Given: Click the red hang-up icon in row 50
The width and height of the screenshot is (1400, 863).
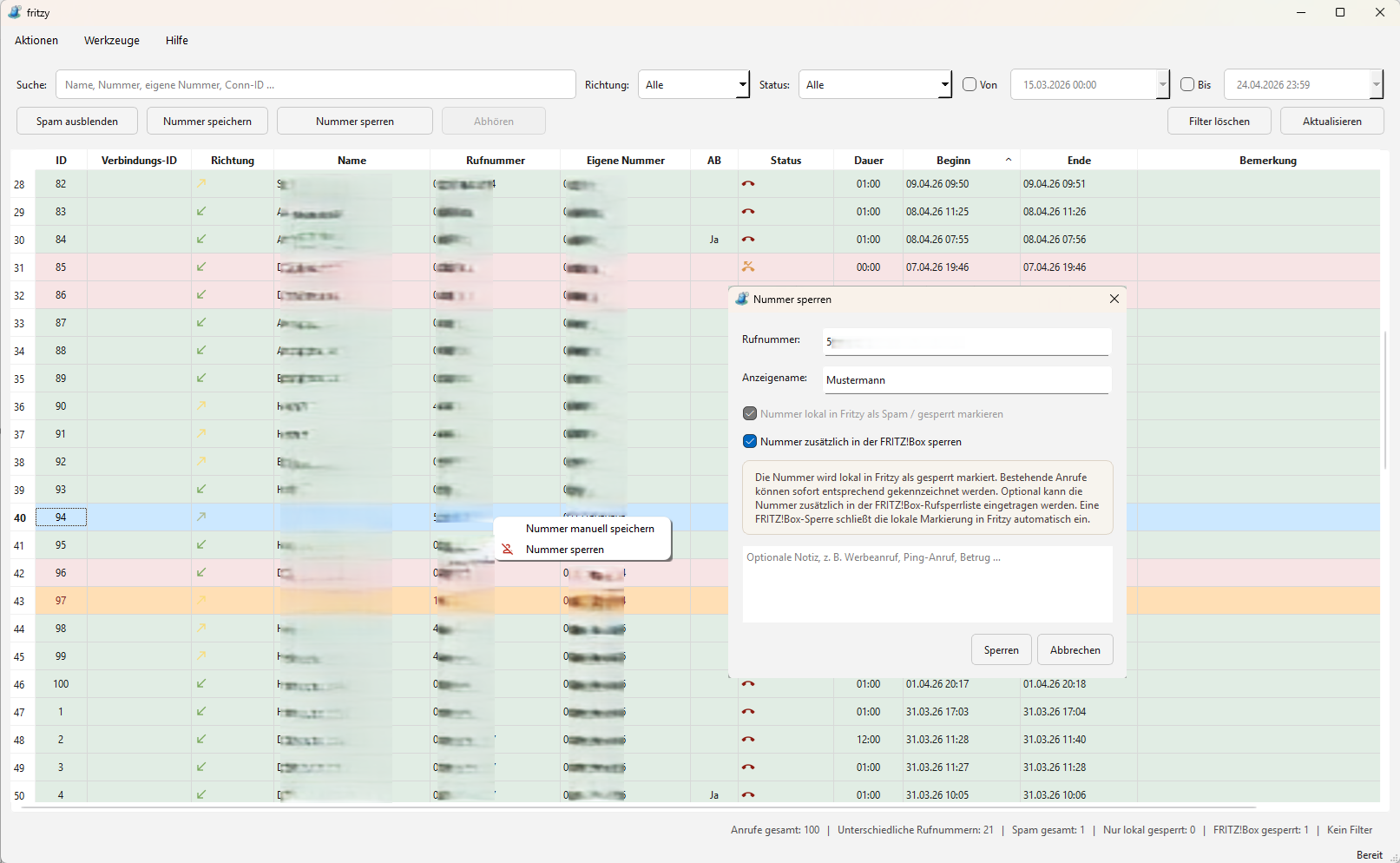Looking at the screenshot, I should click(x=748, y=795).
